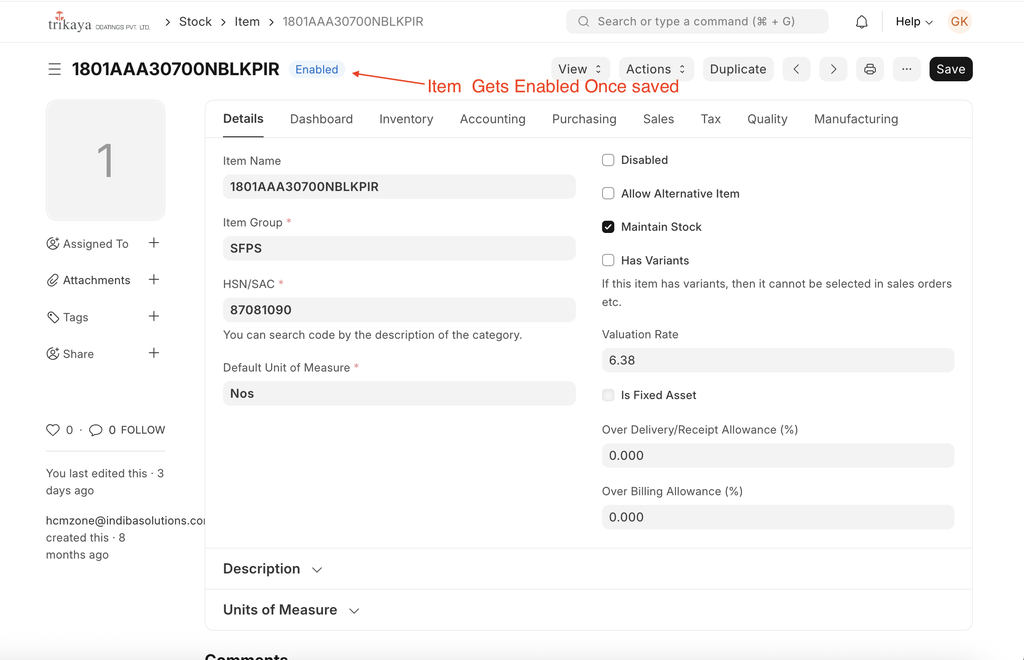Image resolution: width=1024 pixels, height=660 pixels.
Task: Go to Stock in the breadcrumb
Action: click(195, 22)
